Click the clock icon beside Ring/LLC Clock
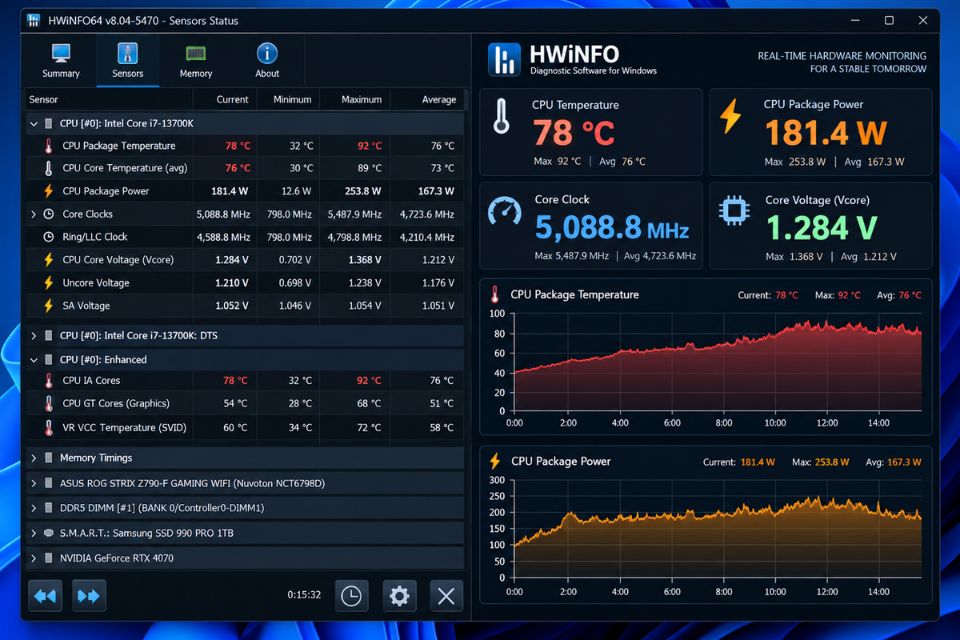Image resolution: width=960 pixels, height=640 pixels. [48, 237]
